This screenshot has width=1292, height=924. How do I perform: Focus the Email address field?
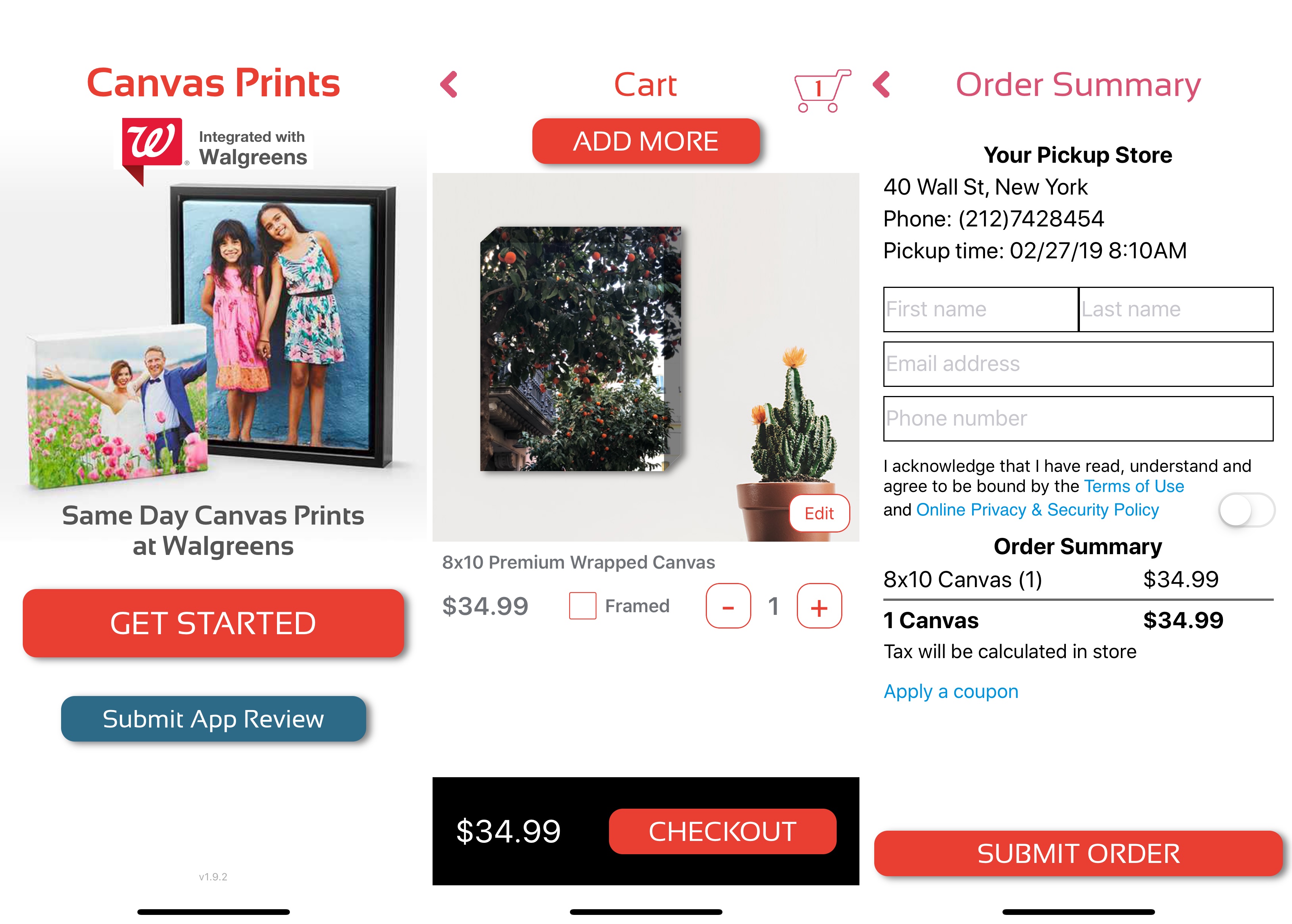[1078, 364]
